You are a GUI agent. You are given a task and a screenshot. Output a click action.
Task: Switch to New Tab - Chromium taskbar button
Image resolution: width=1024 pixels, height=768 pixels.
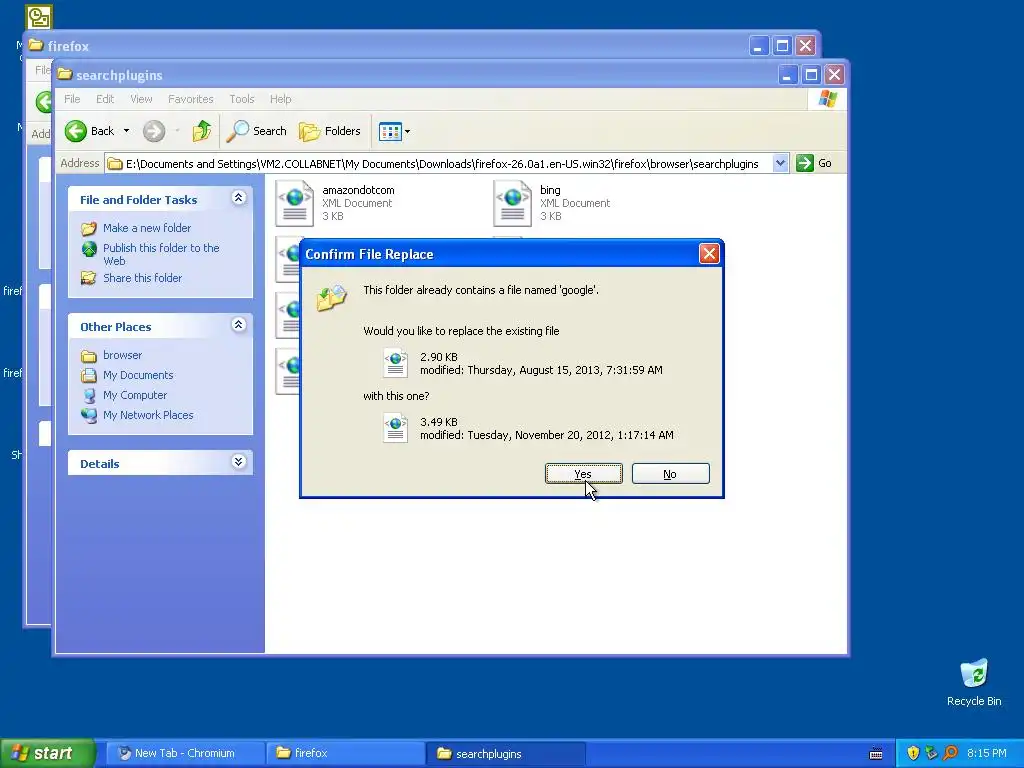[185, 753]
